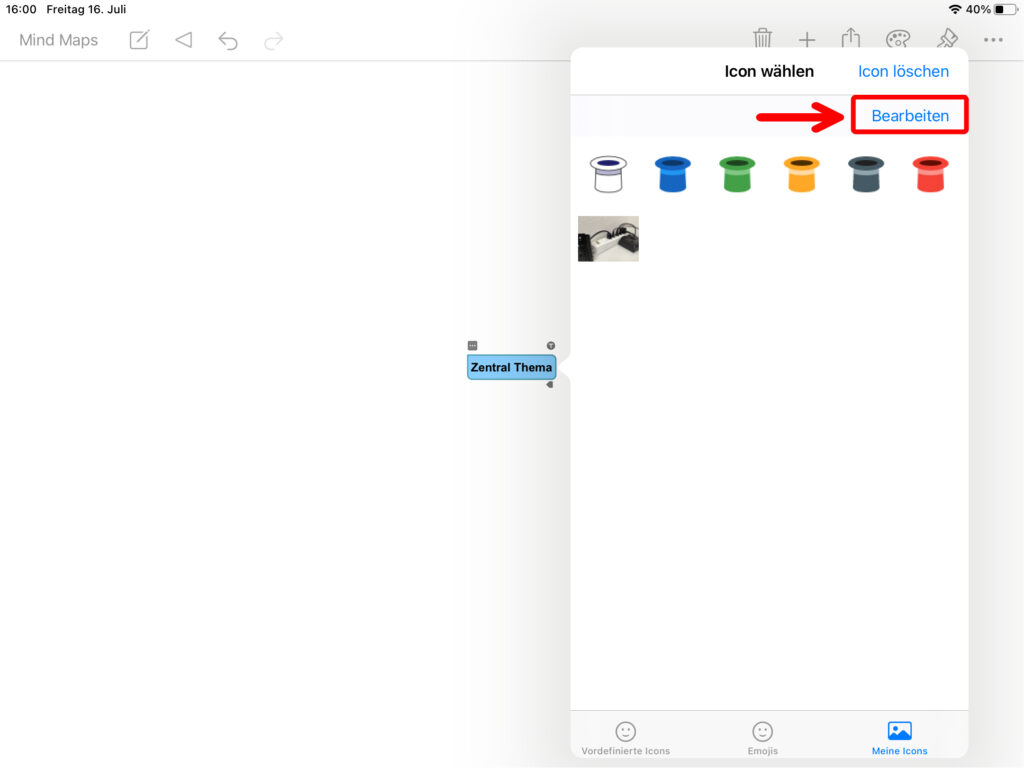
Task: Click the collapse arrow below Zentral Thema
Action: (549, 385)
